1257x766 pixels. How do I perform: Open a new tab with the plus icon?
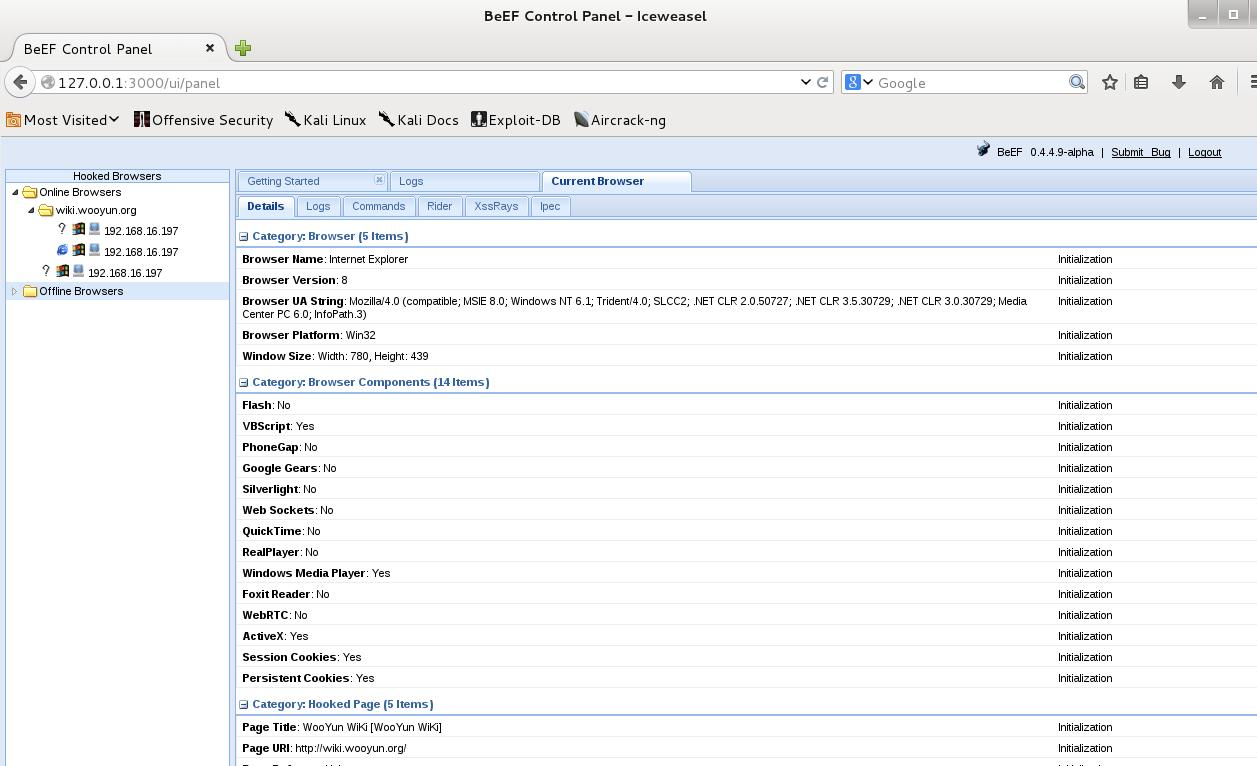coord(243,48)
